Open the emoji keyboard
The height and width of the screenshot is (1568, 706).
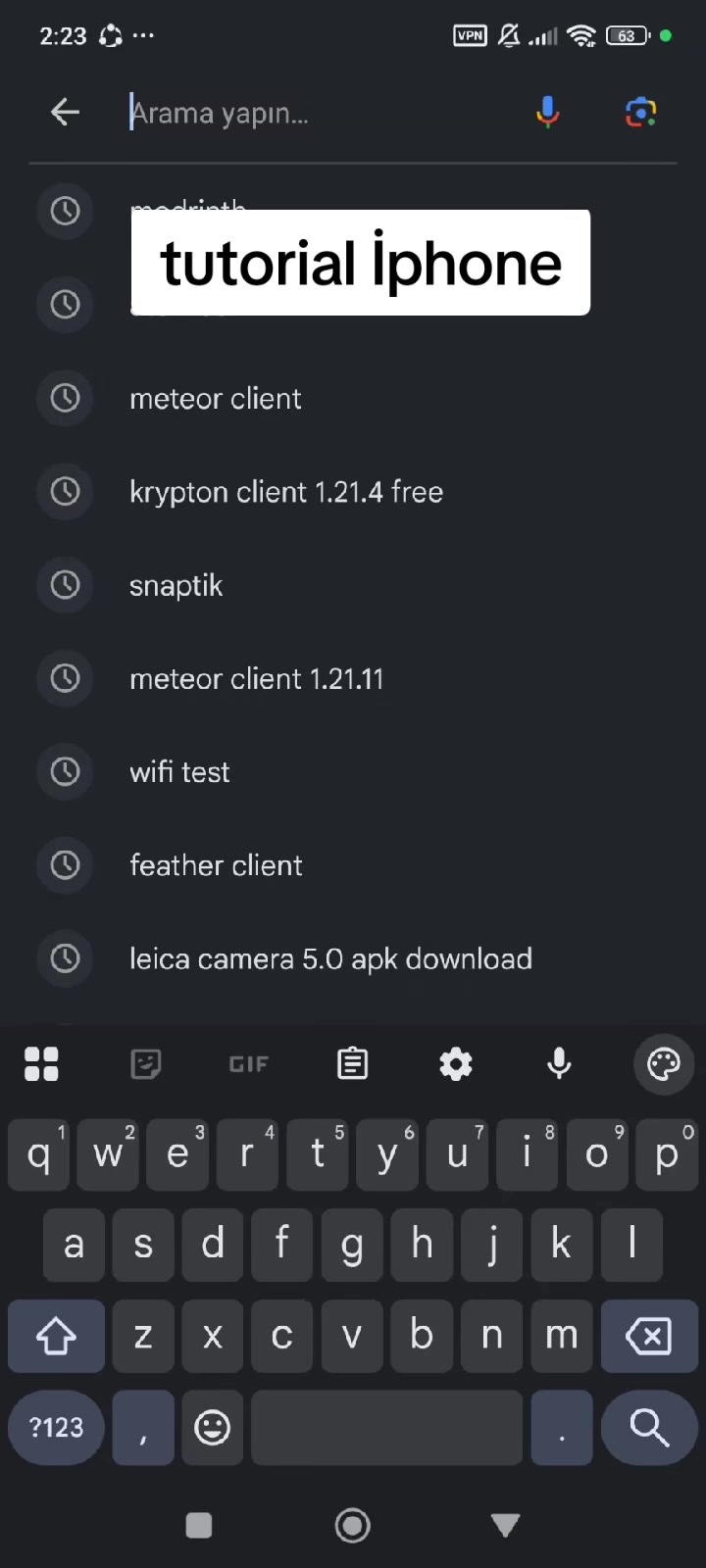213,1428
